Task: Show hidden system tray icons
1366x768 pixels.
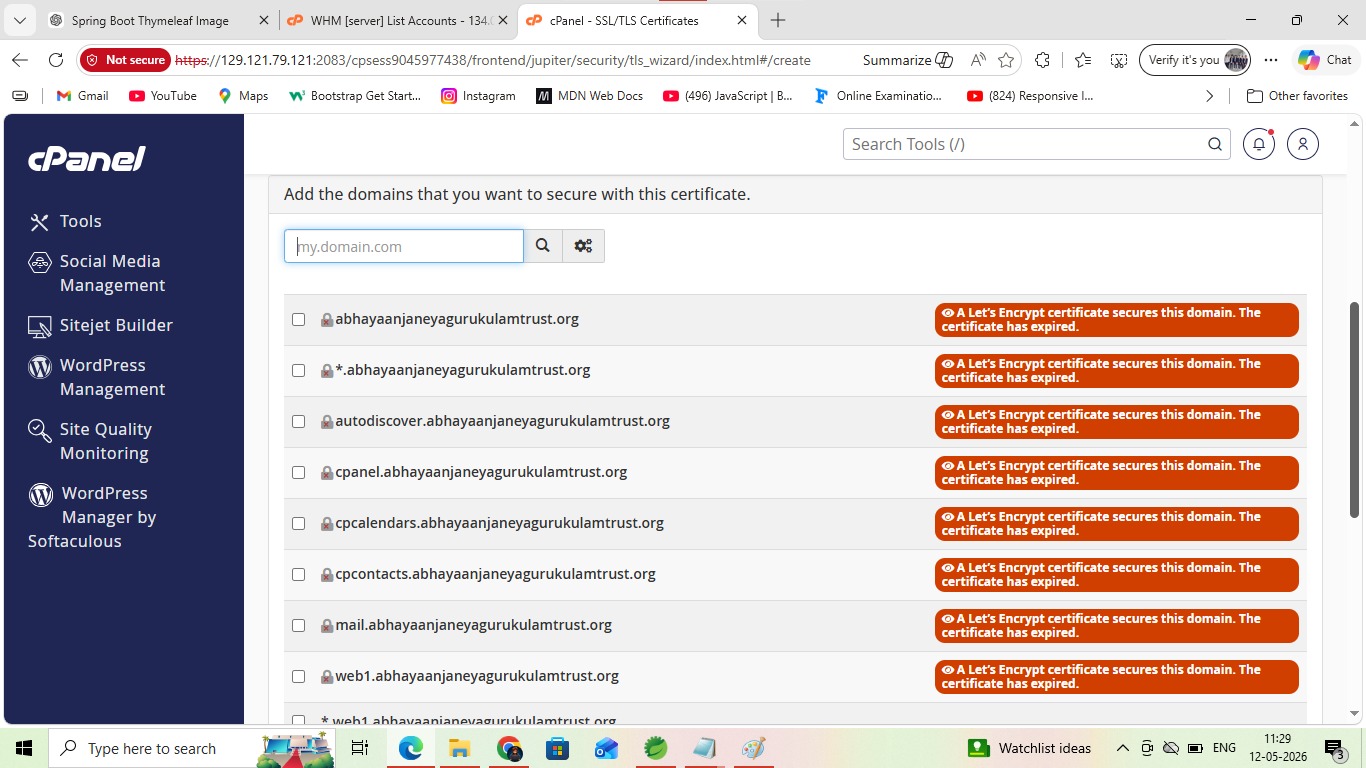Action: [x=1122, y=748]
